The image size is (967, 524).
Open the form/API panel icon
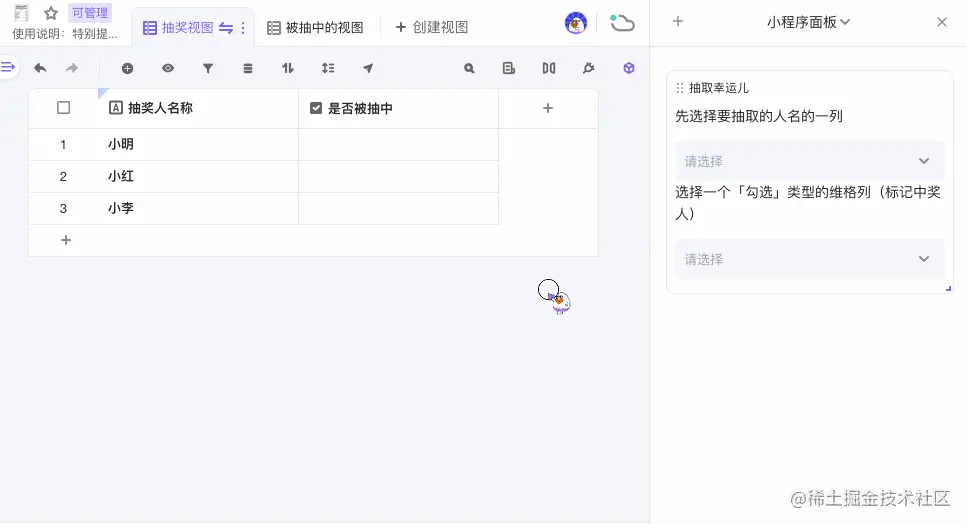click(509, 68)
